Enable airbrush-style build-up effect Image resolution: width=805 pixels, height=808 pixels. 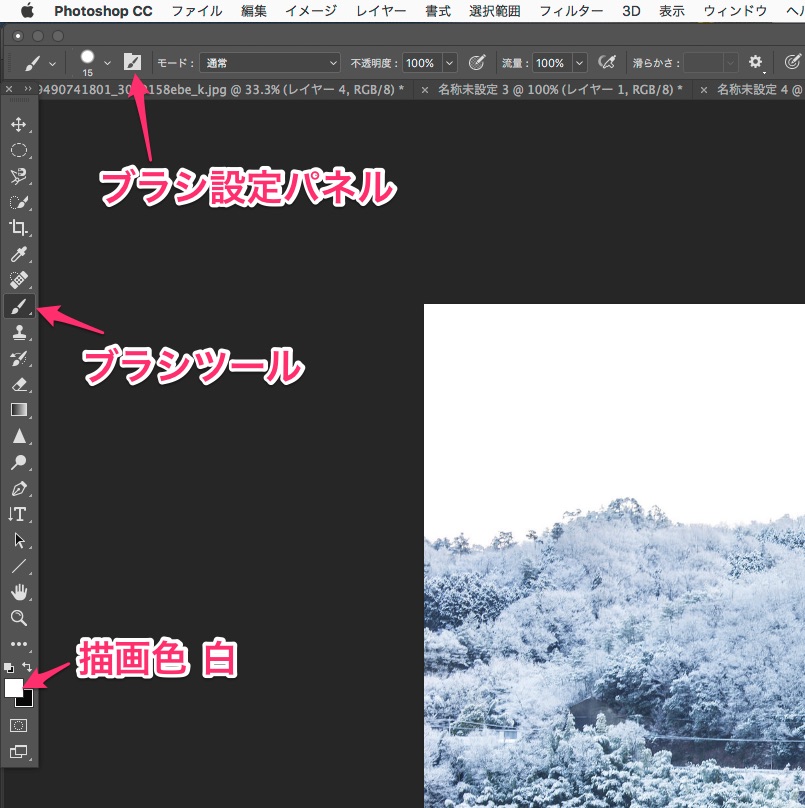point(606,62)
